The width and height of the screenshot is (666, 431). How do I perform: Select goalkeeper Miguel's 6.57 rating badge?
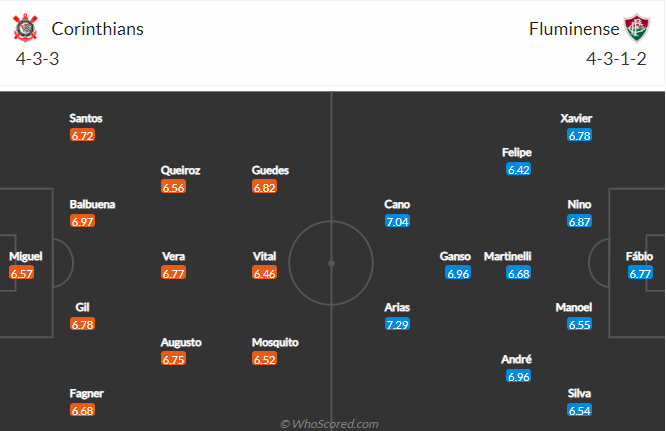pyautogui.click(x=21, y=273)
